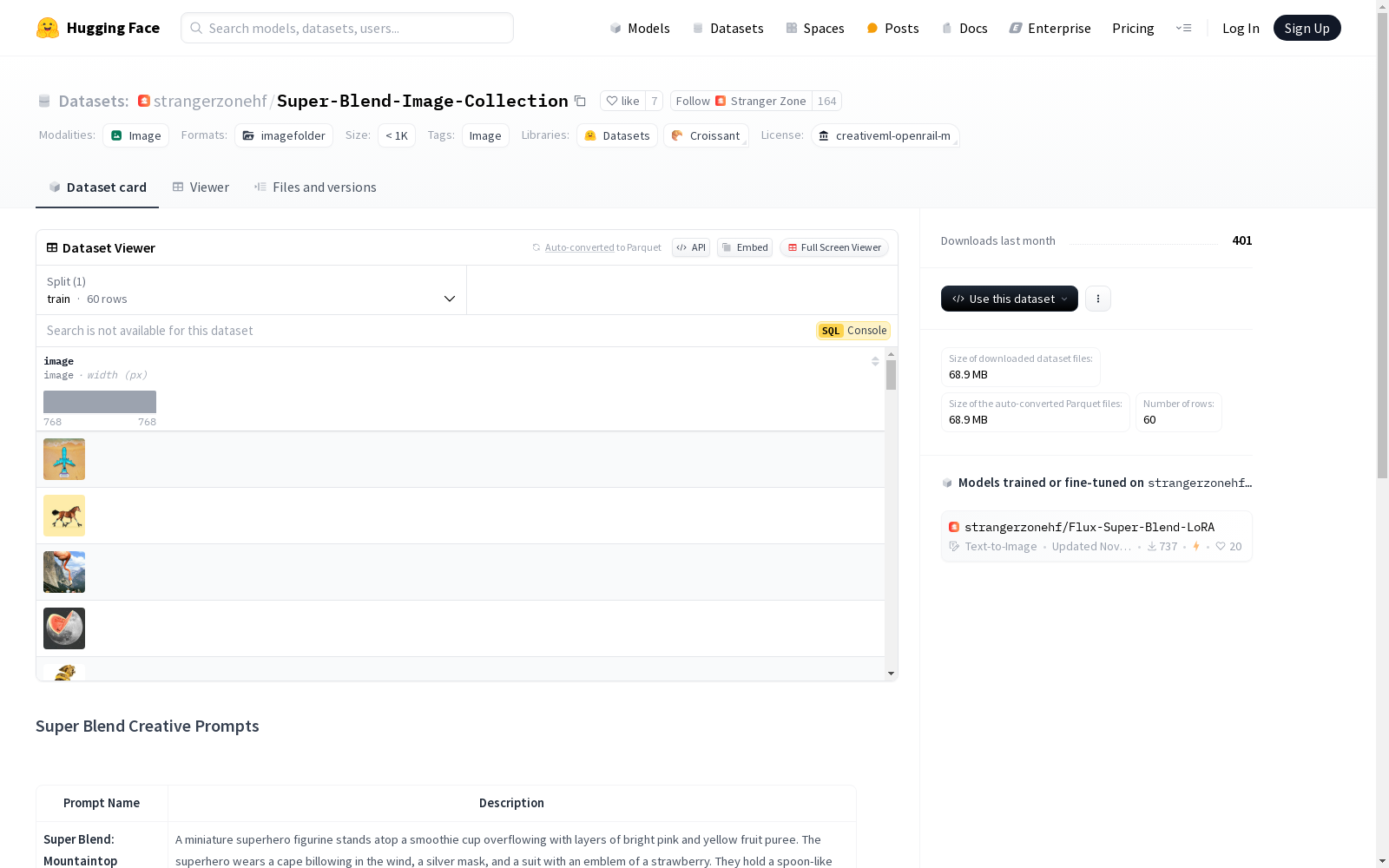Click the dataset viewer vertical scrollbar

coord(891,375)
